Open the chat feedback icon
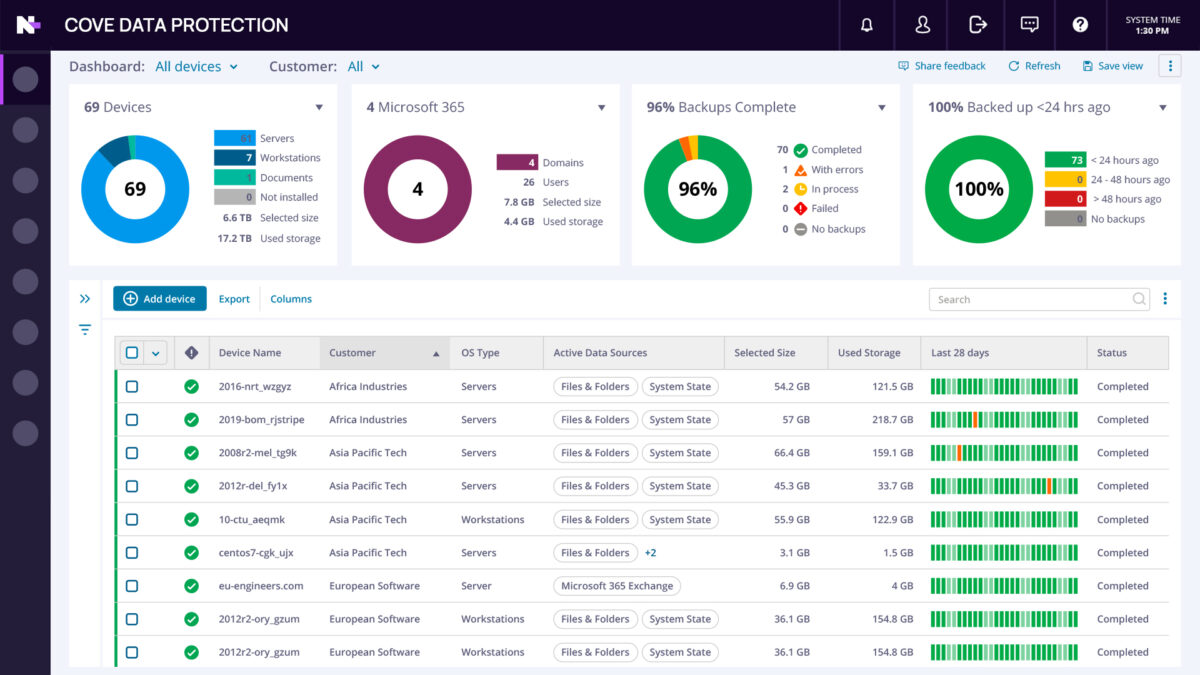The width and height of the screenshot is (1200, 675). [1029, 25]
